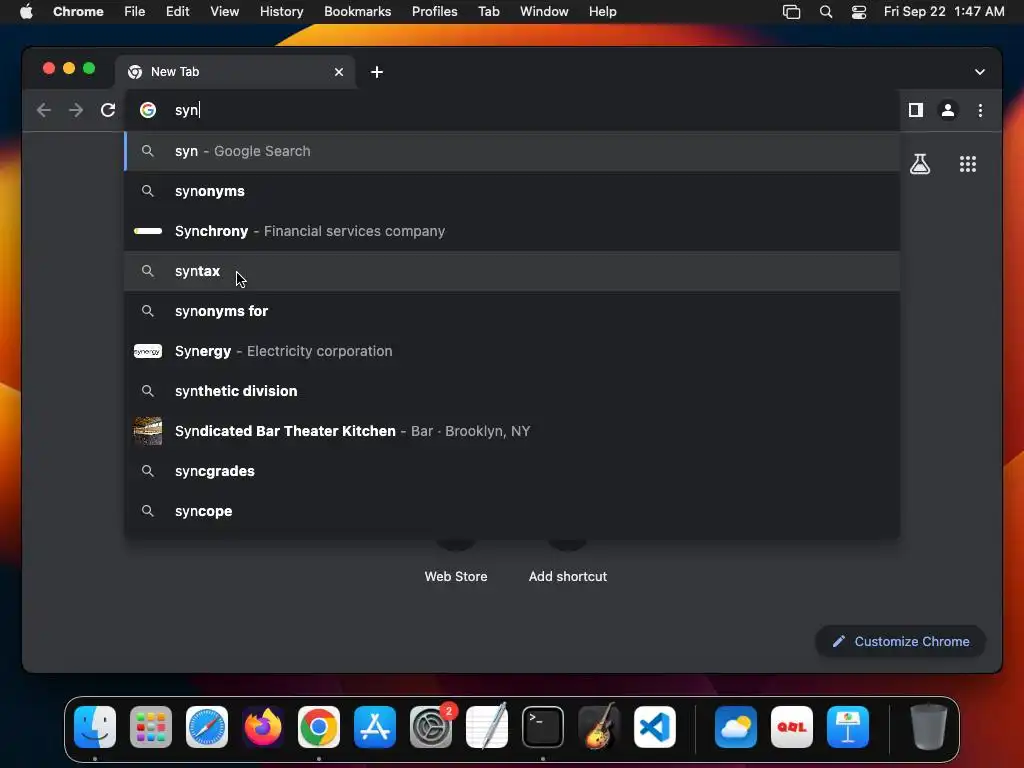This screenshot has width=1024, height=768.
Task: Select the 'syntax' suggestion
Action: pos(512,271)
